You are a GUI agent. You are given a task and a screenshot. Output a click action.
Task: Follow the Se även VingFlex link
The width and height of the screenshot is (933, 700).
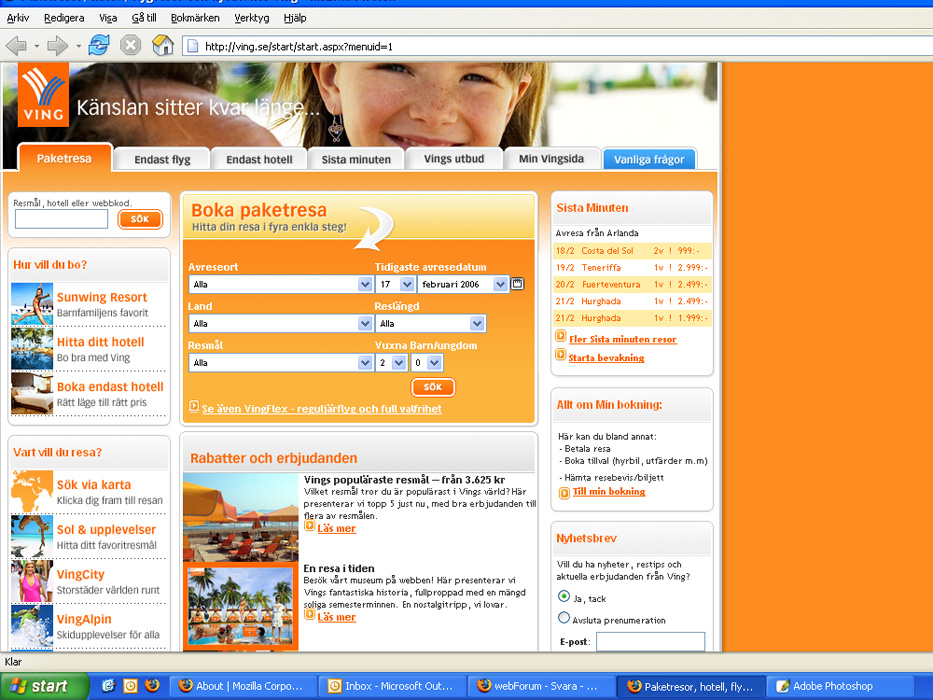321,409
